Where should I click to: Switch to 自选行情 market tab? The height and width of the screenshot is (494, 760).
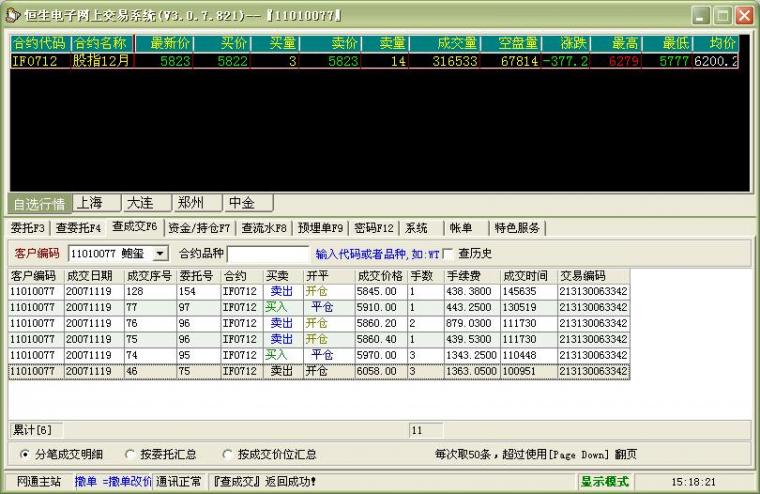click(x=40, y=204)
